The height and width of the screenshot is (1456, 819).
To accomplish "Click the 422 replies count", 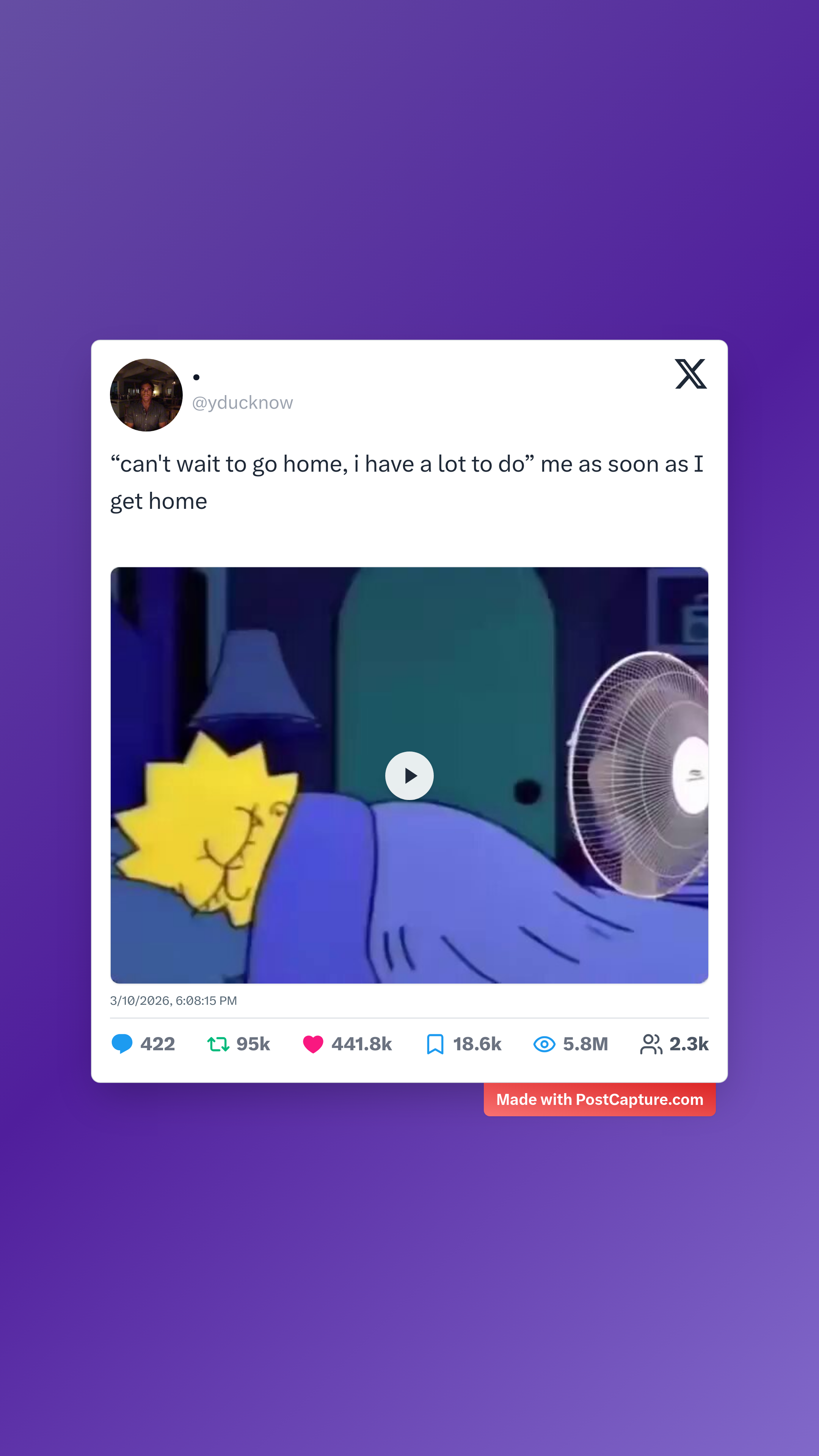I will (x=158, y=1044).
